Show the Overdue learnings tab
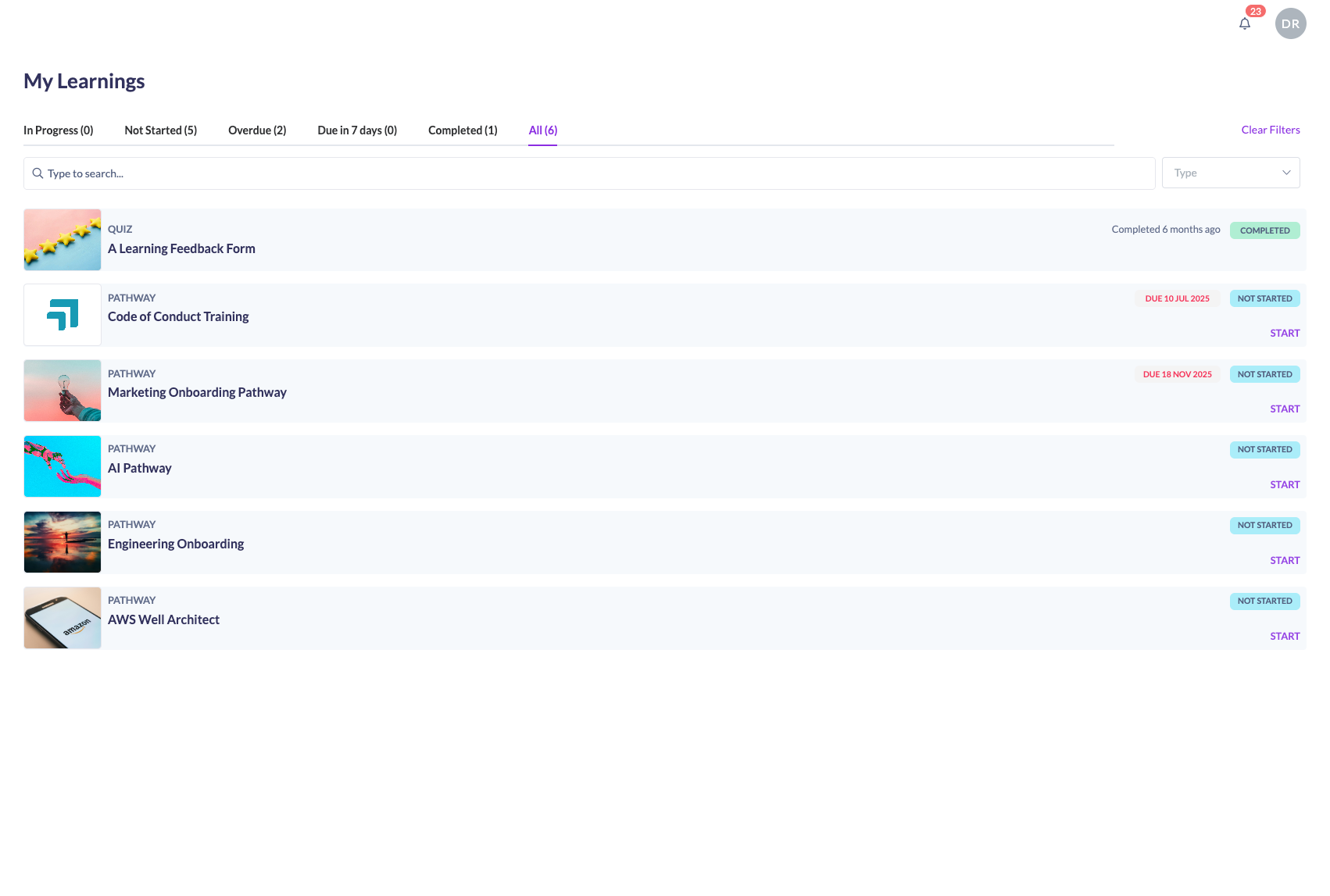 coord(257,130)
